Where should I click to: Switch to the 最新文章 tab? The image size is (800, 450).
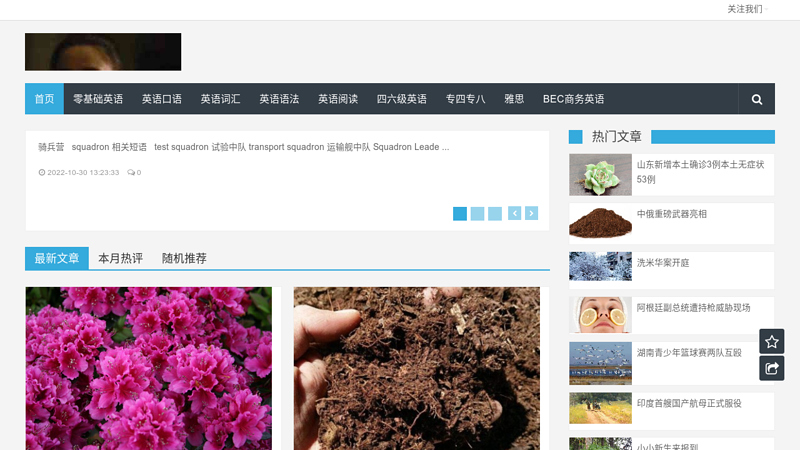[x=57, y=258]
